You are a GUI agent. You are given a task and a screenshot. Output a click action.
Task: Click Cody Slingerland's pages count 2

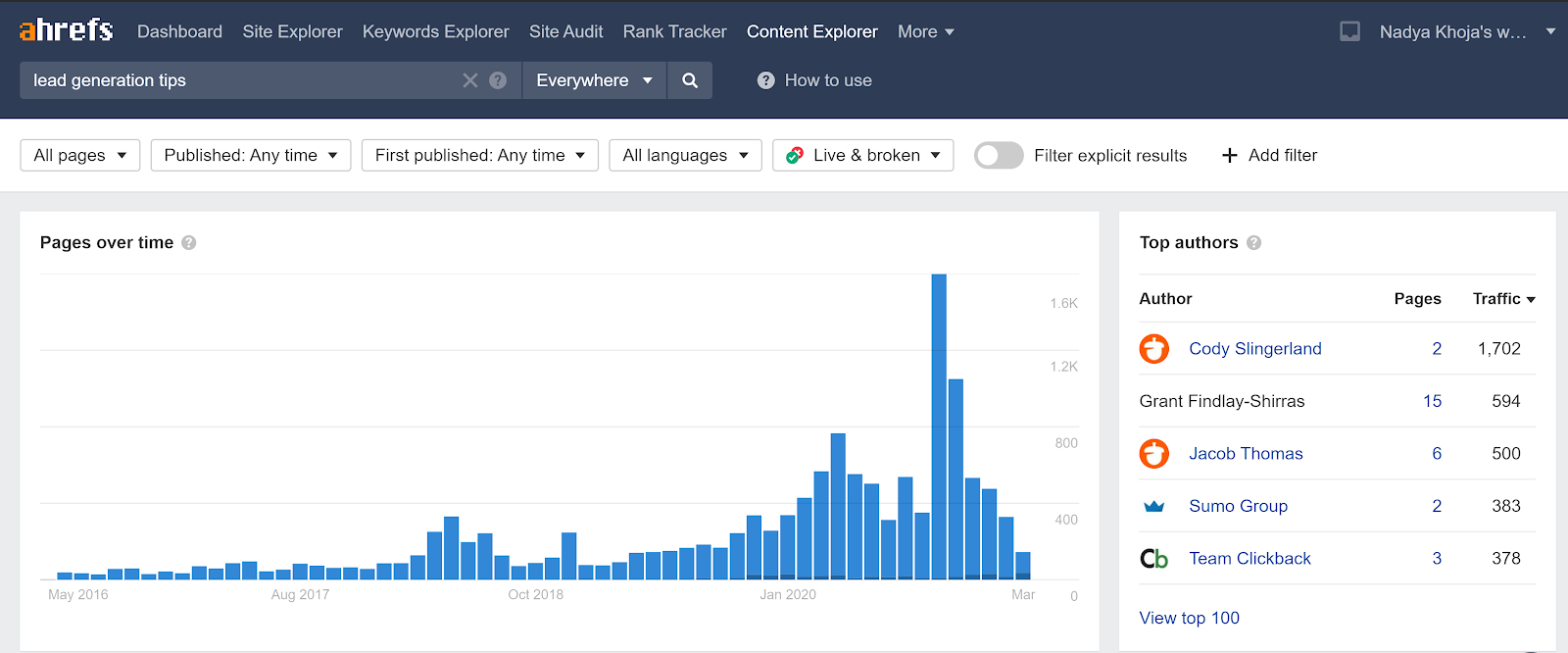pyautogui.click(x=1437, y=348)
